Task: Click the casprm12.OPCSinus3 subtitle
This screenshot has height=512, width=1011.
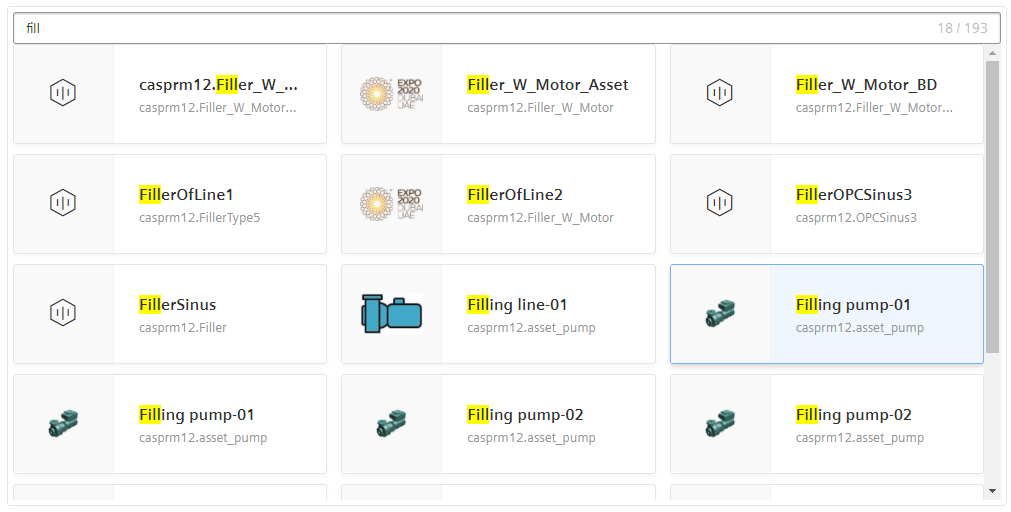Action: click(x=856, y=218)
